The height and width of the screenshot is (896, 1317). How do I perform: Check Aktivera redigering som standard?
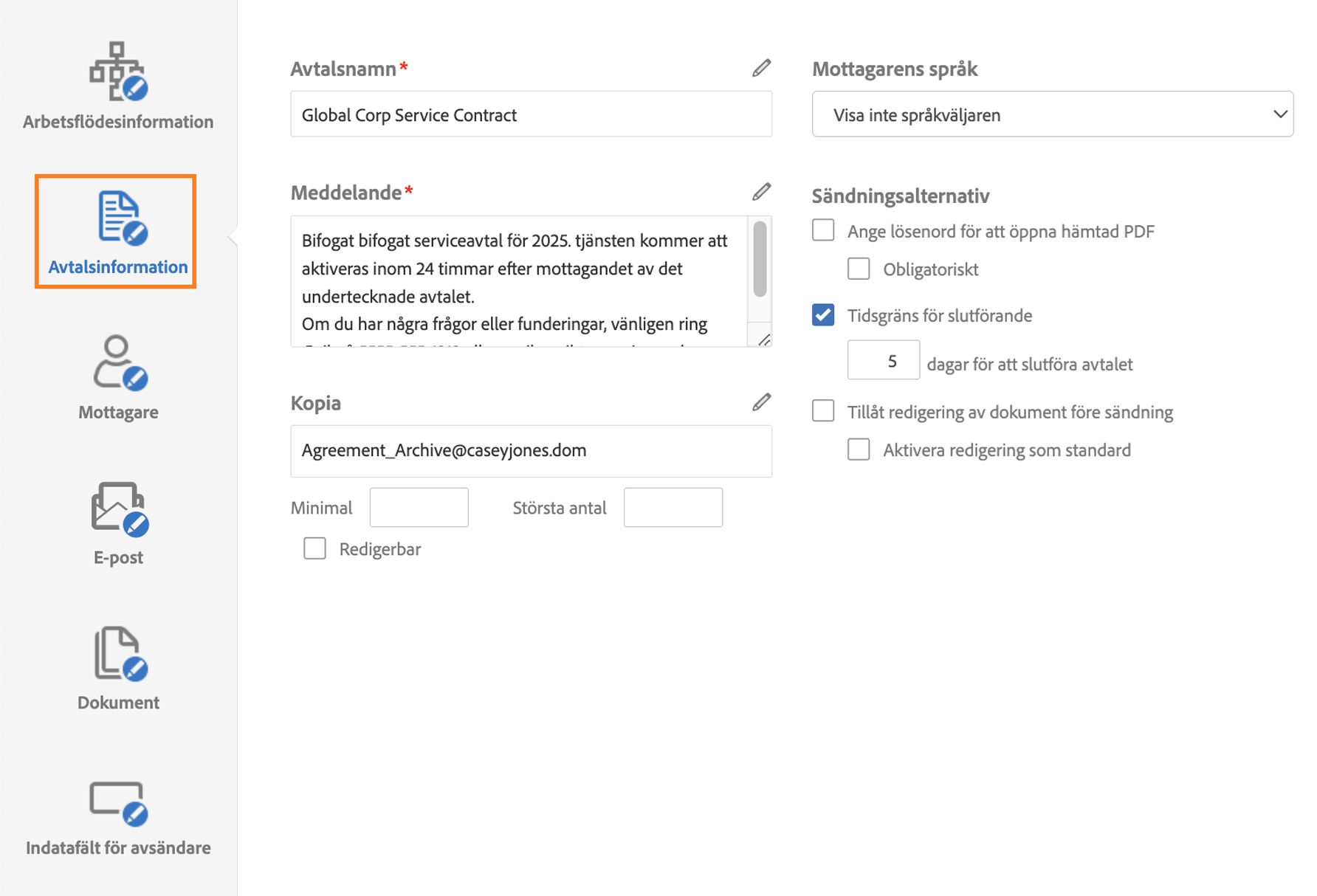859,449
